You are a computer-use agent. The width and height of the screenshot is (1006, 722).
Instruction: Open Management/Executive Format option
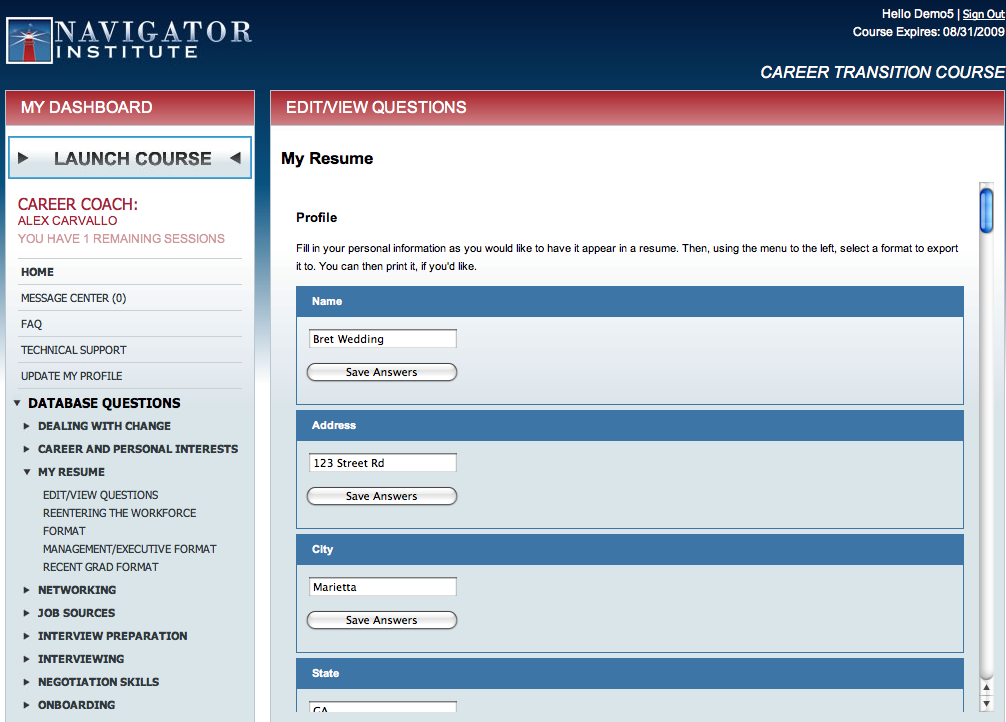click(x=129, y=549)
